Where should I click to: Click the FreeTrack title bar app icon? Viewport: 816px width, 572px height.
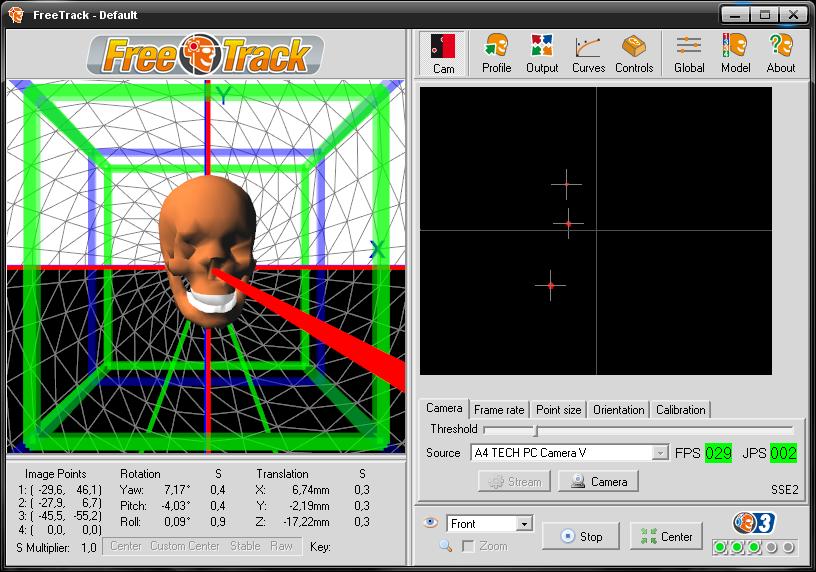click(16, 15)
